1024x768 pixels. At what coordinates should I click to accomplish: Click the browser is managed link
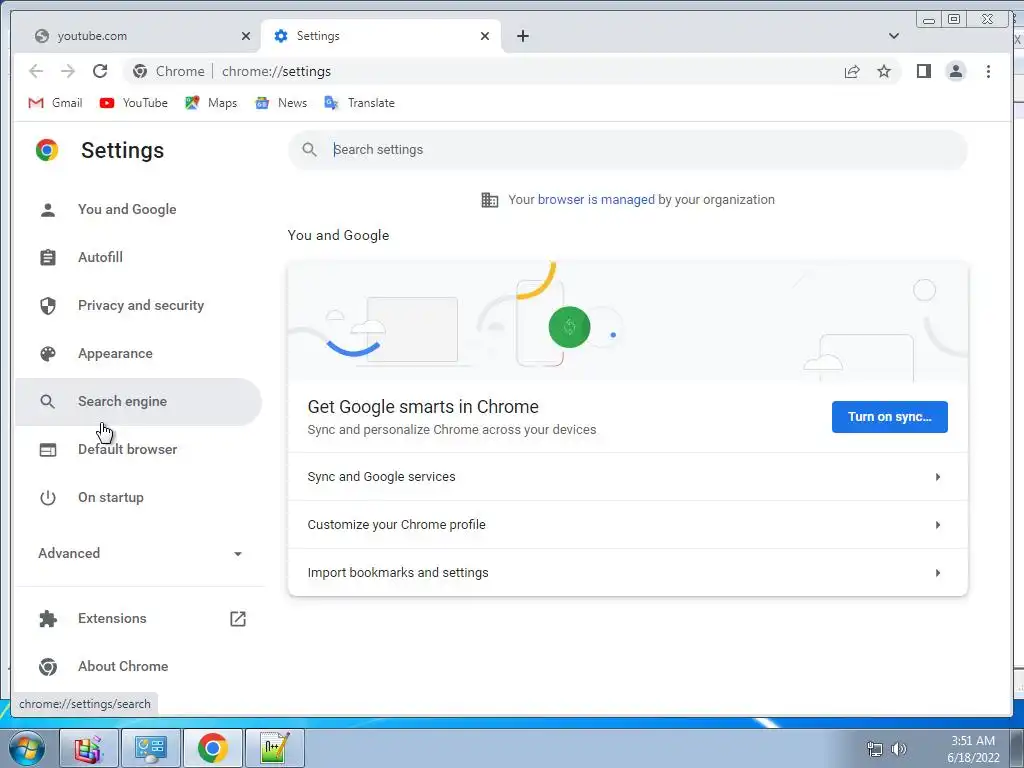pyautogui.click(x=596, y=200)
